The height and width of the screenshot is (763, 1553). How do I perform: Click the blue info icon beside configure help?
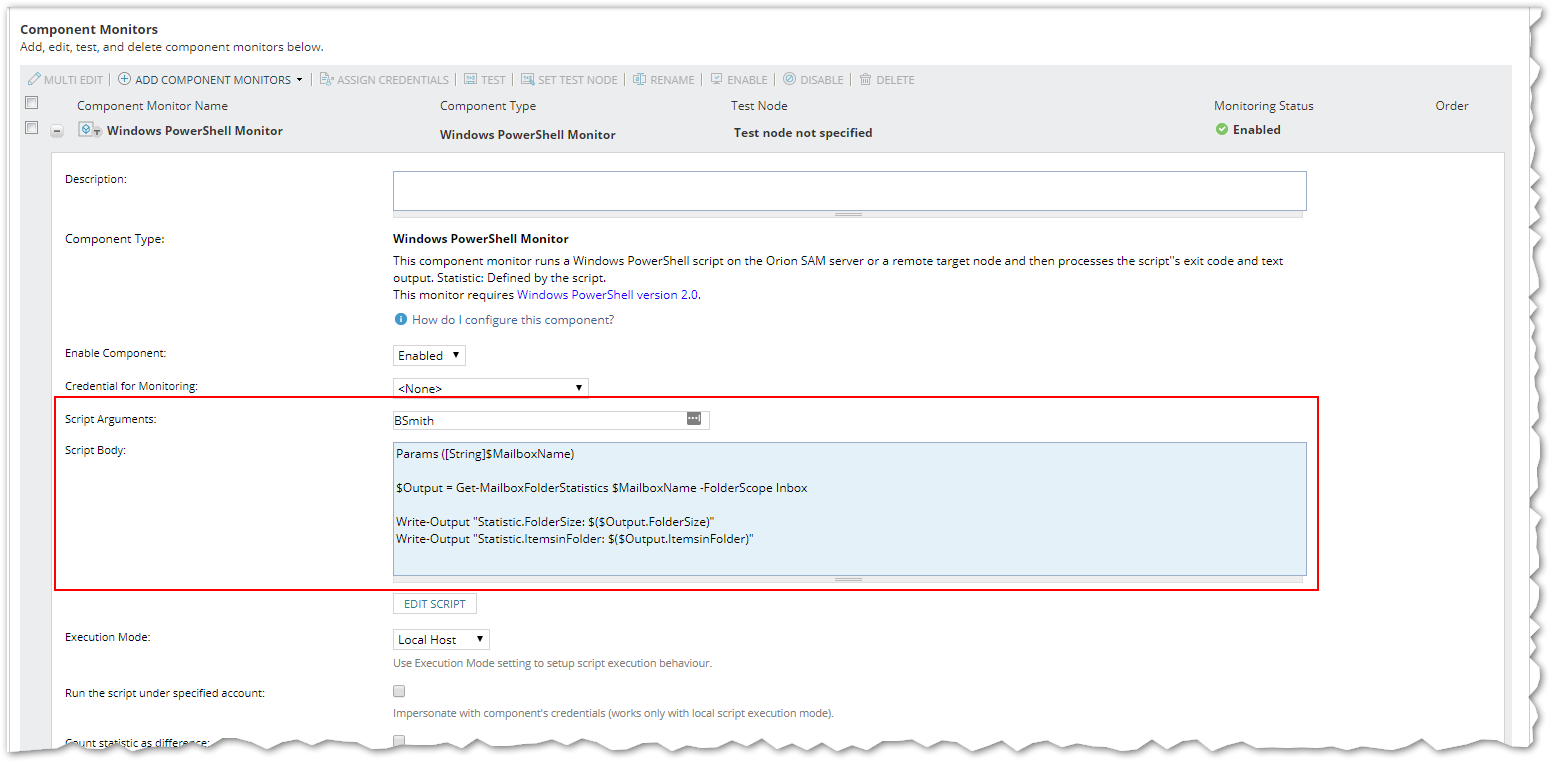pyautogui.click(x=401, y=319)
